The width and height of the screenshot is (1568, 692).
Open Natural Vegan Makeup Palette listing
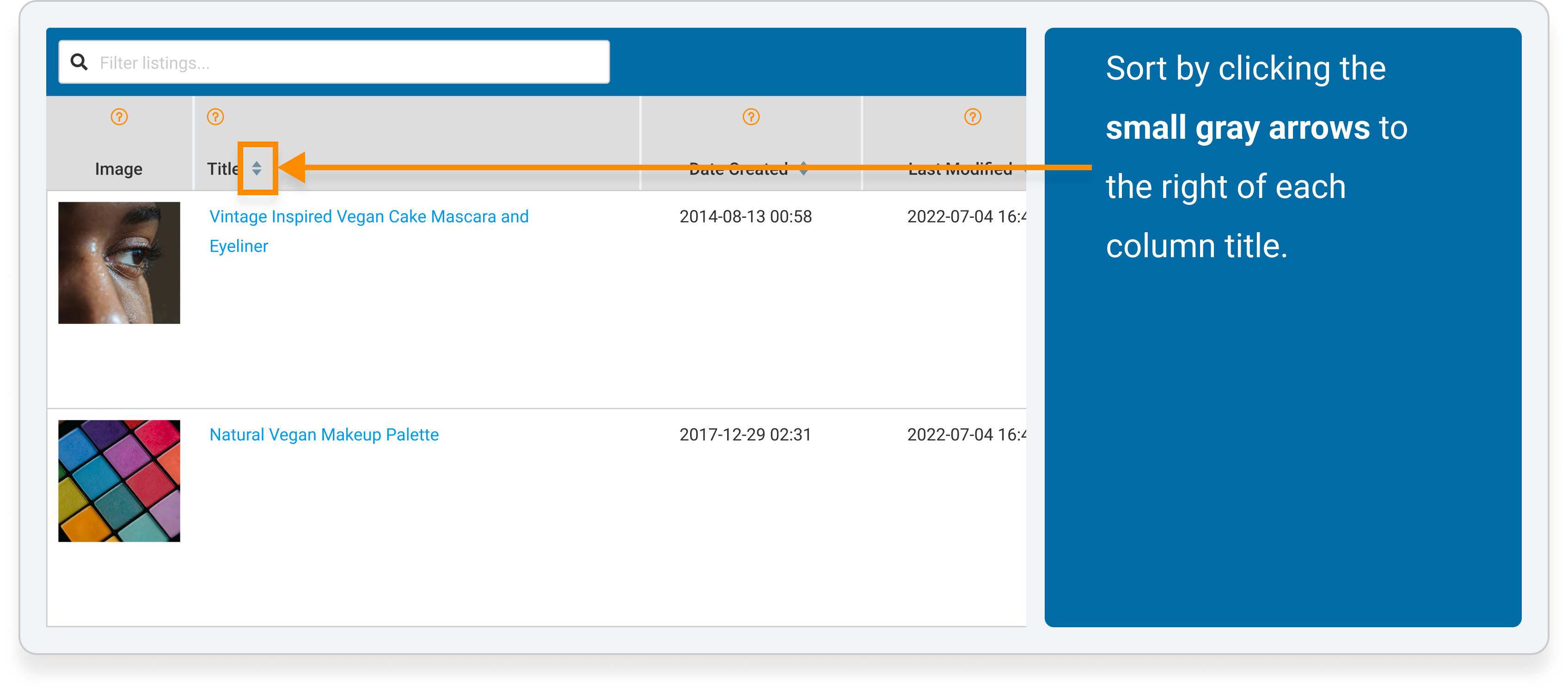point(322,433)
